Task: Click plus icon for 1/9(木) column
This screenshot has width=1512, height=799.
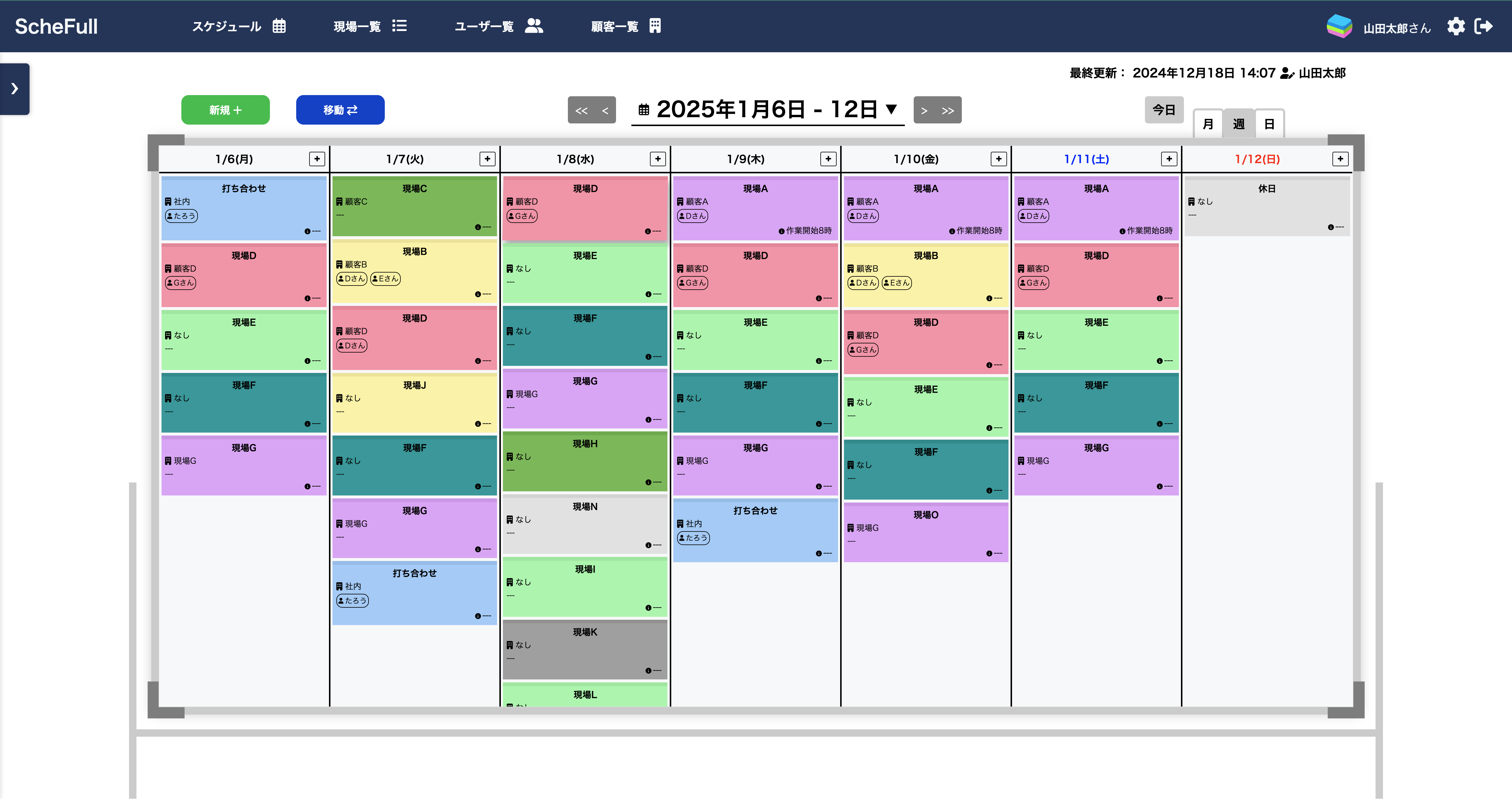Action: (x=828, y=159)
